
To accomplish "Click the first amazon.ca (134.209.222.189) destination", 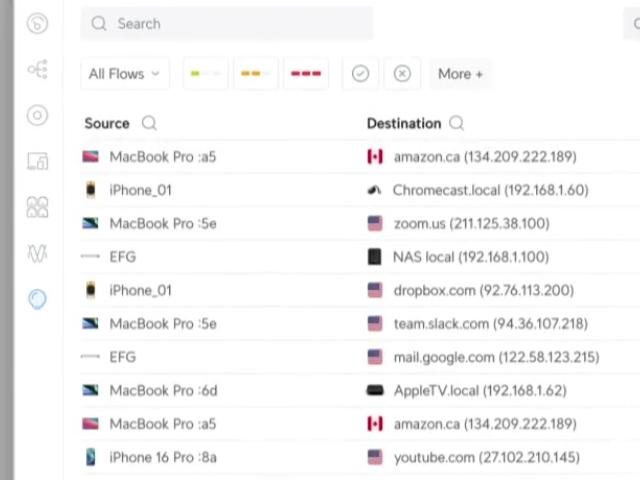I will click(x=485, y=157).
